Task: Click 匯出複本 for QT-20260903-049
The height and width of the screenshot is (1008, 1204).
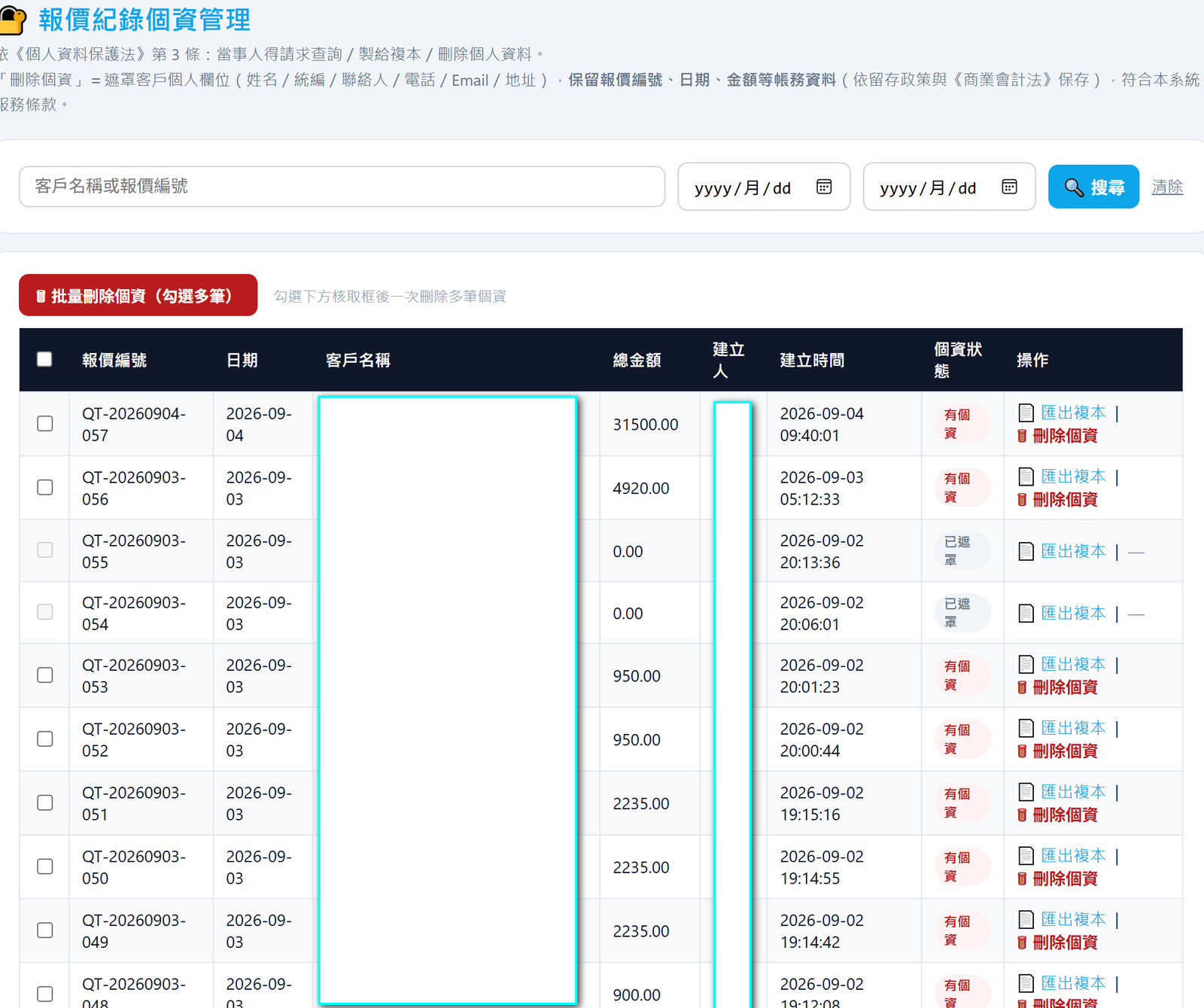Action: 1073,919
